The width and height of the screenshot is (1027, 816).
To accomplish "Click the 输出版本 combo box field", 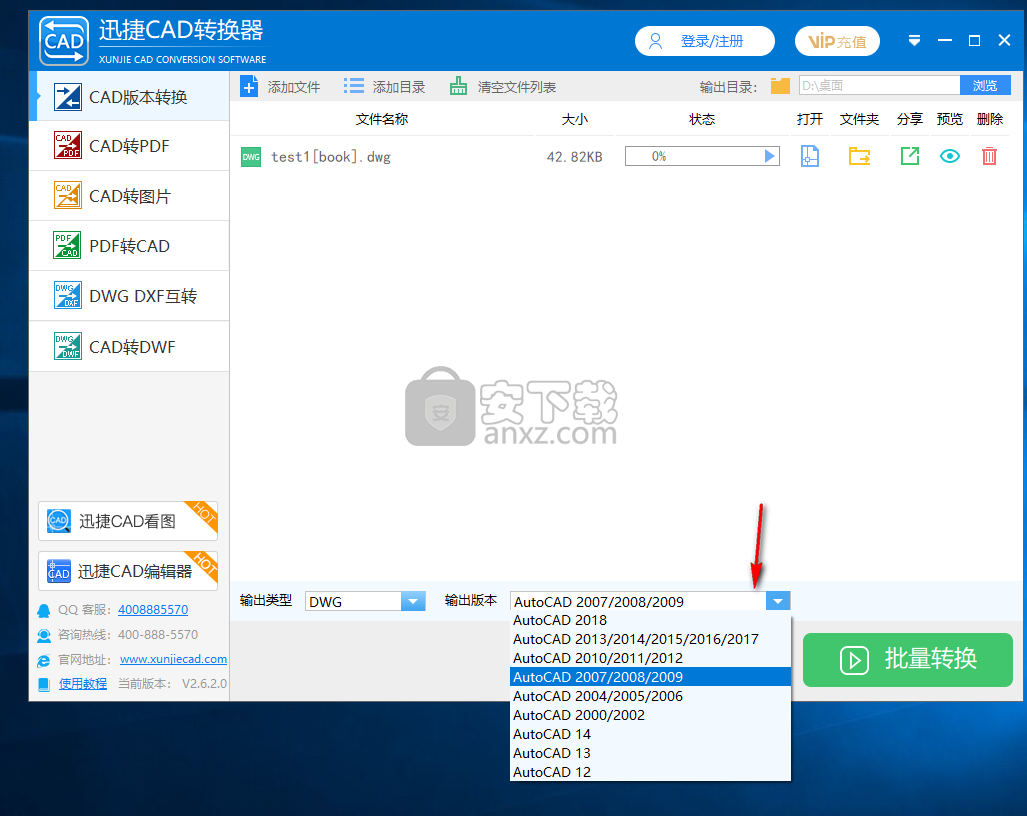I will click(x=638, y=601).
